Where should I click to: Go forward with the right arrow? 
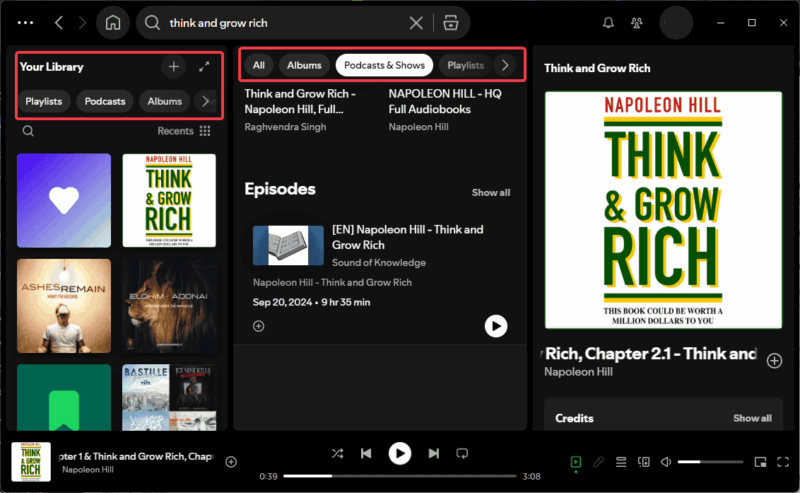tap(83, 23)
